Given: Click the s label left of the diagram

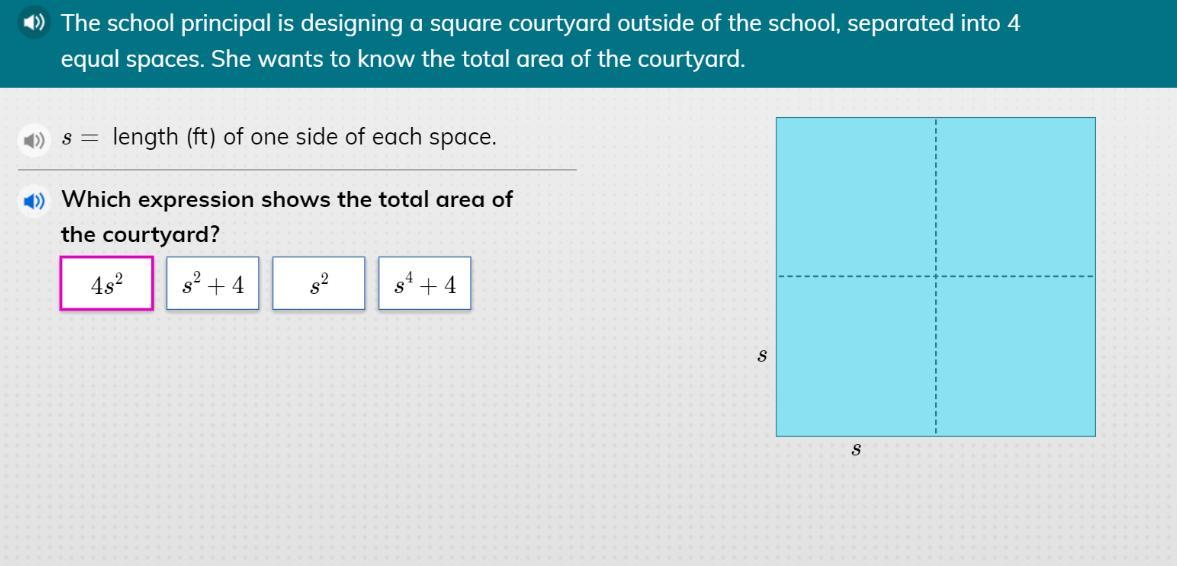Looking at the screenshot, I should tap(762, 356).
